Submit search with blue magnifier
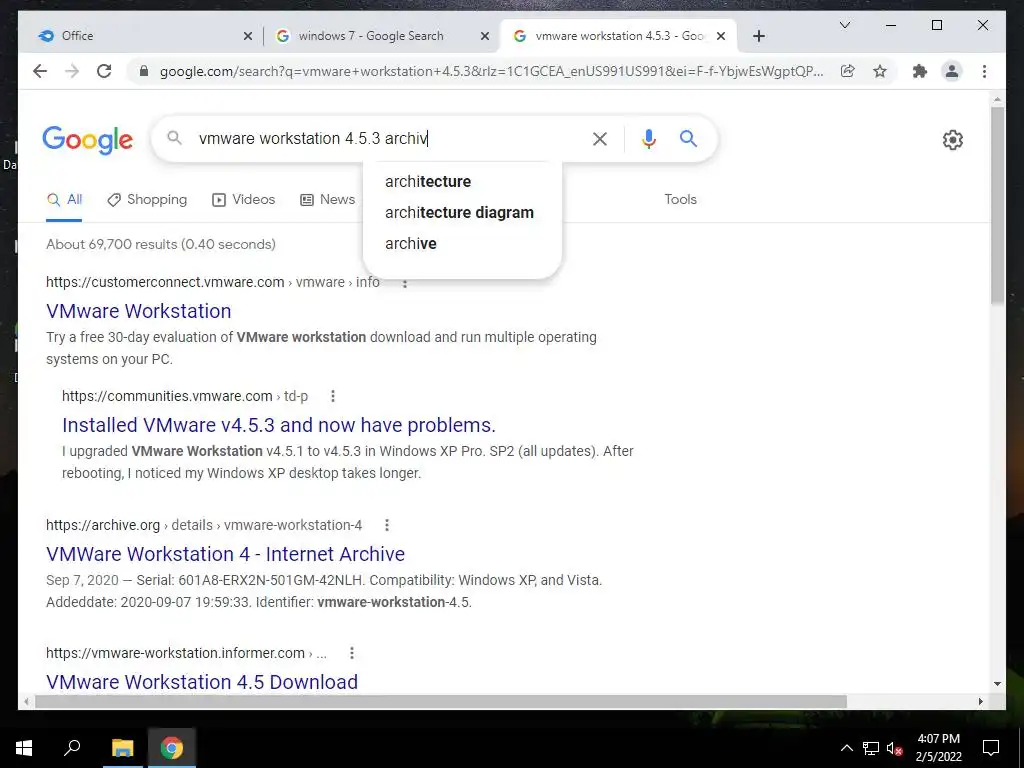Image resolution: width=1024 pixels, height=768 pixels. click(688, 138)
